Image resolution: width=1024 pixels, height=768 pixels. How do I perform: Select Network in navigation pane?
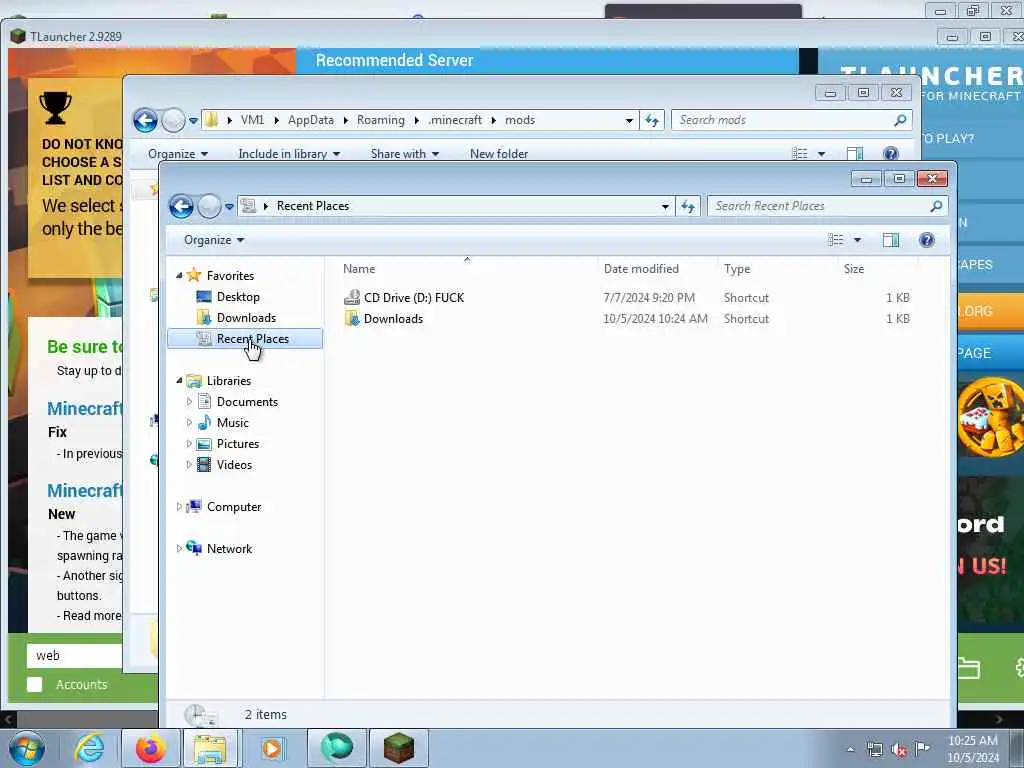(x=229, y=549)
